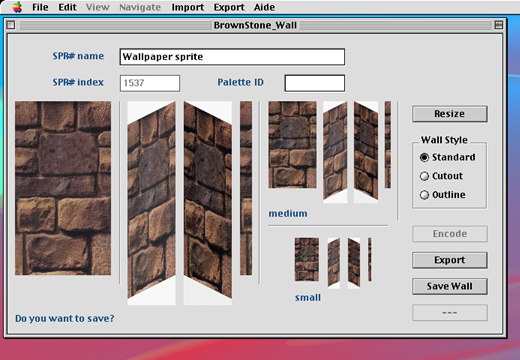The height and width of the screenshot is (360, 520).
Task: Click the SPR# index field showing 1537
Action: (150, 83)
